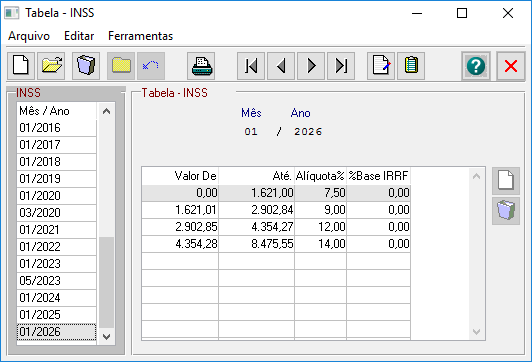Click the Alíquota cell 14,00
The width and height of the screenshot is (532, 362).
(x=320, y=244)
